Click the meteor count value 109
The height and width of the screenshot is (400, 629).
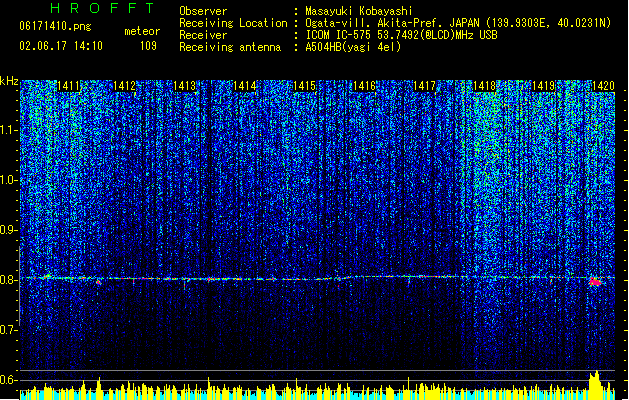(148, 46)
